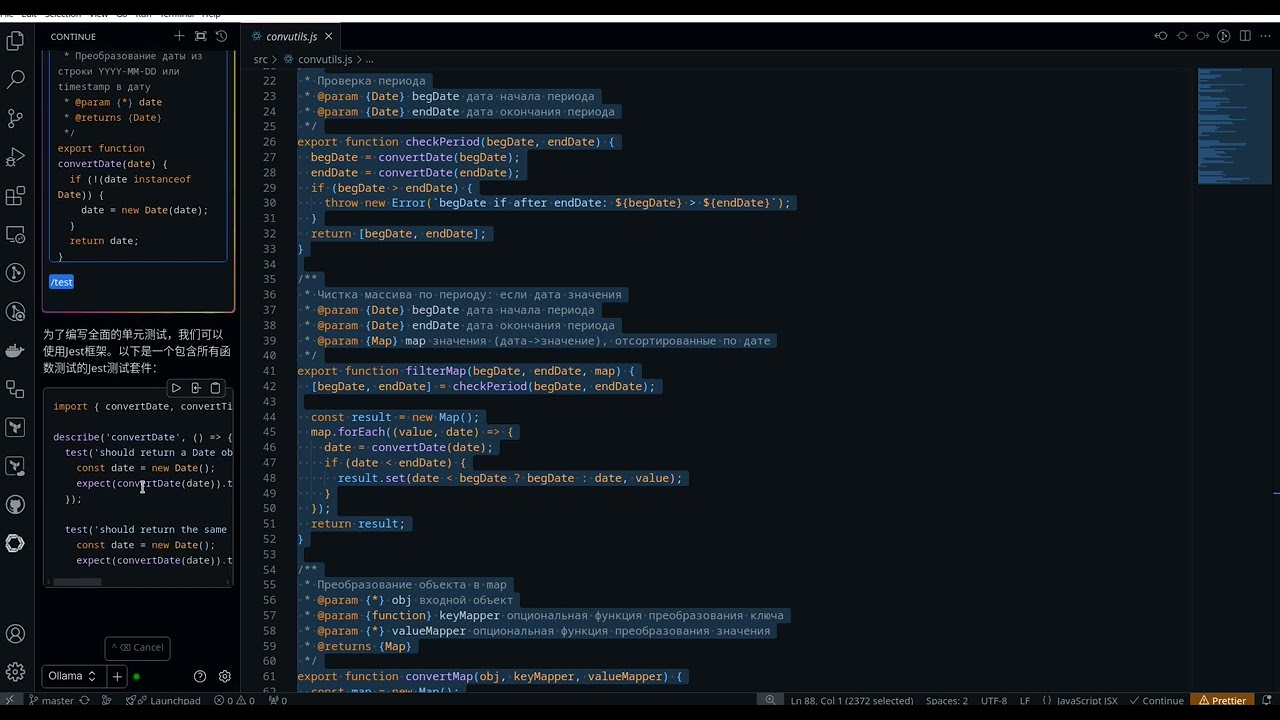
Task: Open Continue settings gear near model selector
Action: tap(225, 677)
